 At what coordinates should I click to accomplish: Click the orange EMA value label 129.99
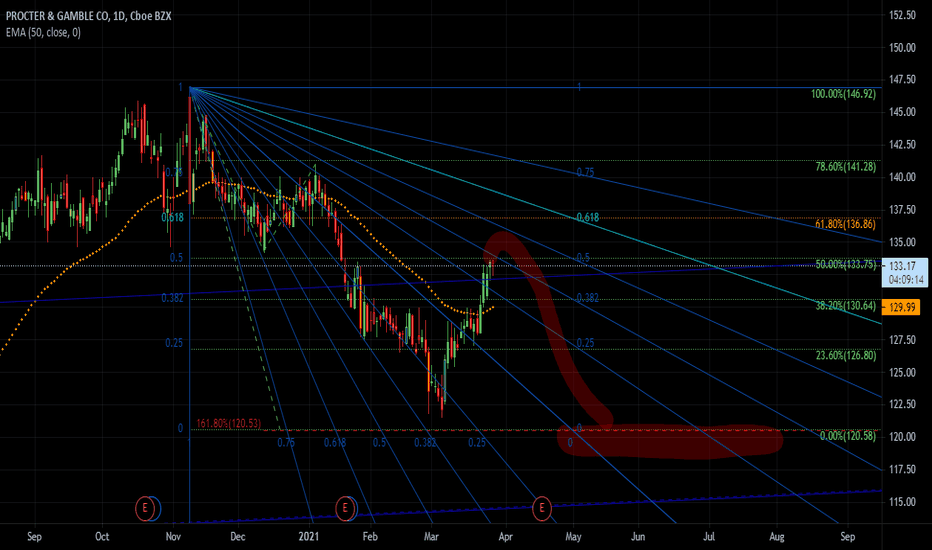click(x=902, y=307)
